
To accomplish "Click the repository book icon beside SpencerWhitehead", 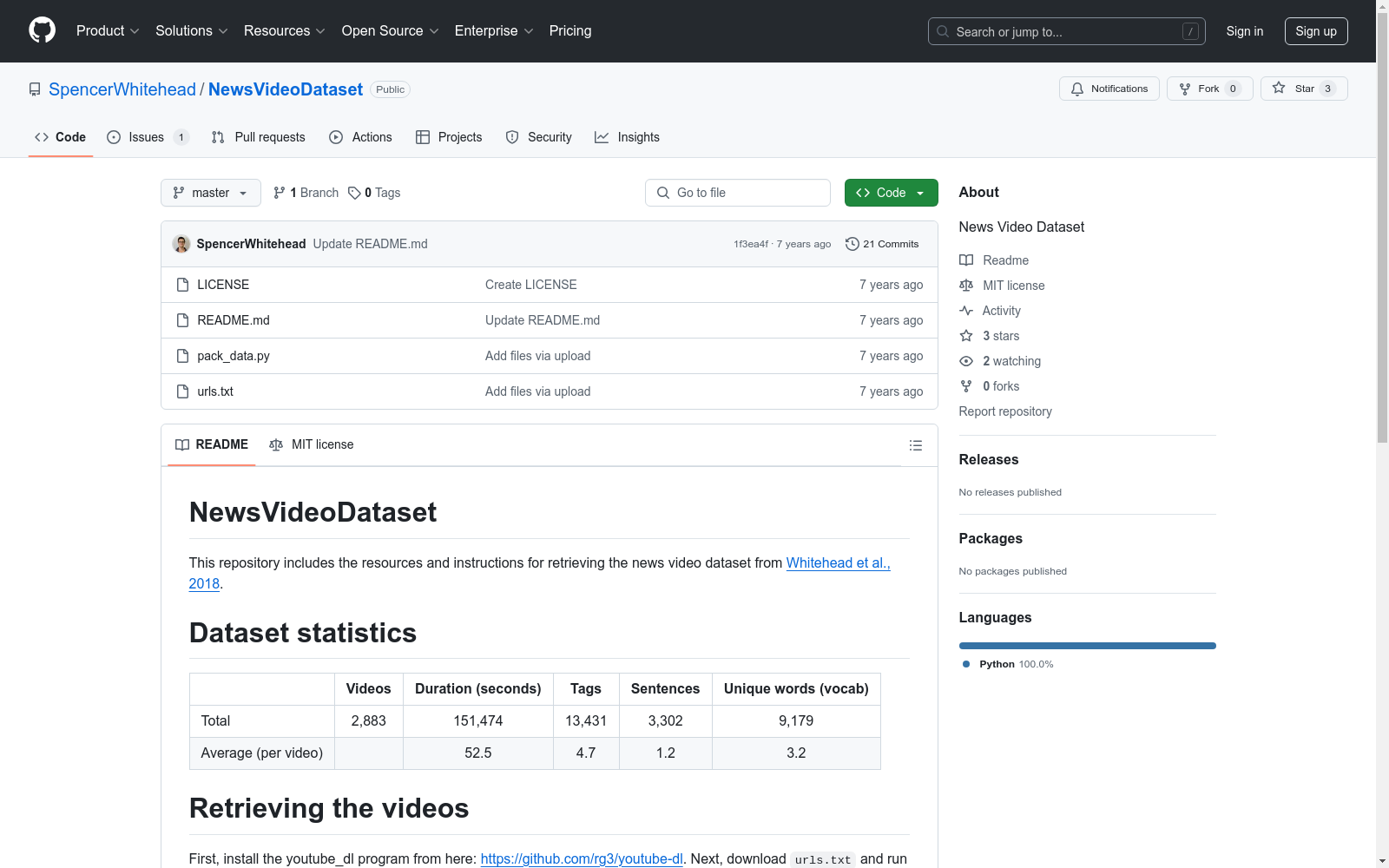I will pos(35,89).
